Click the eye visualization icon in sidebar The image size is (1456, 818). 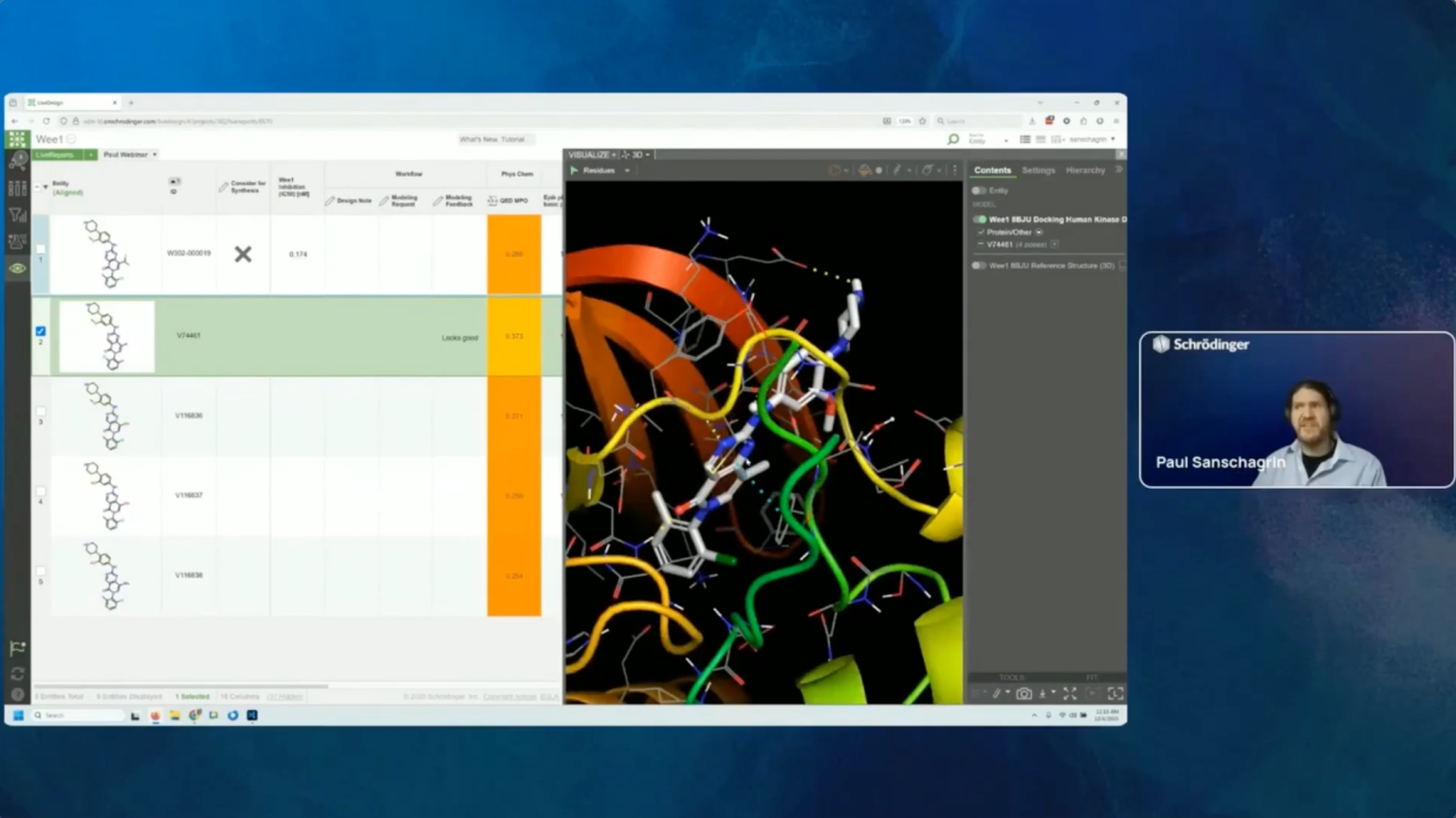point(17,269)
